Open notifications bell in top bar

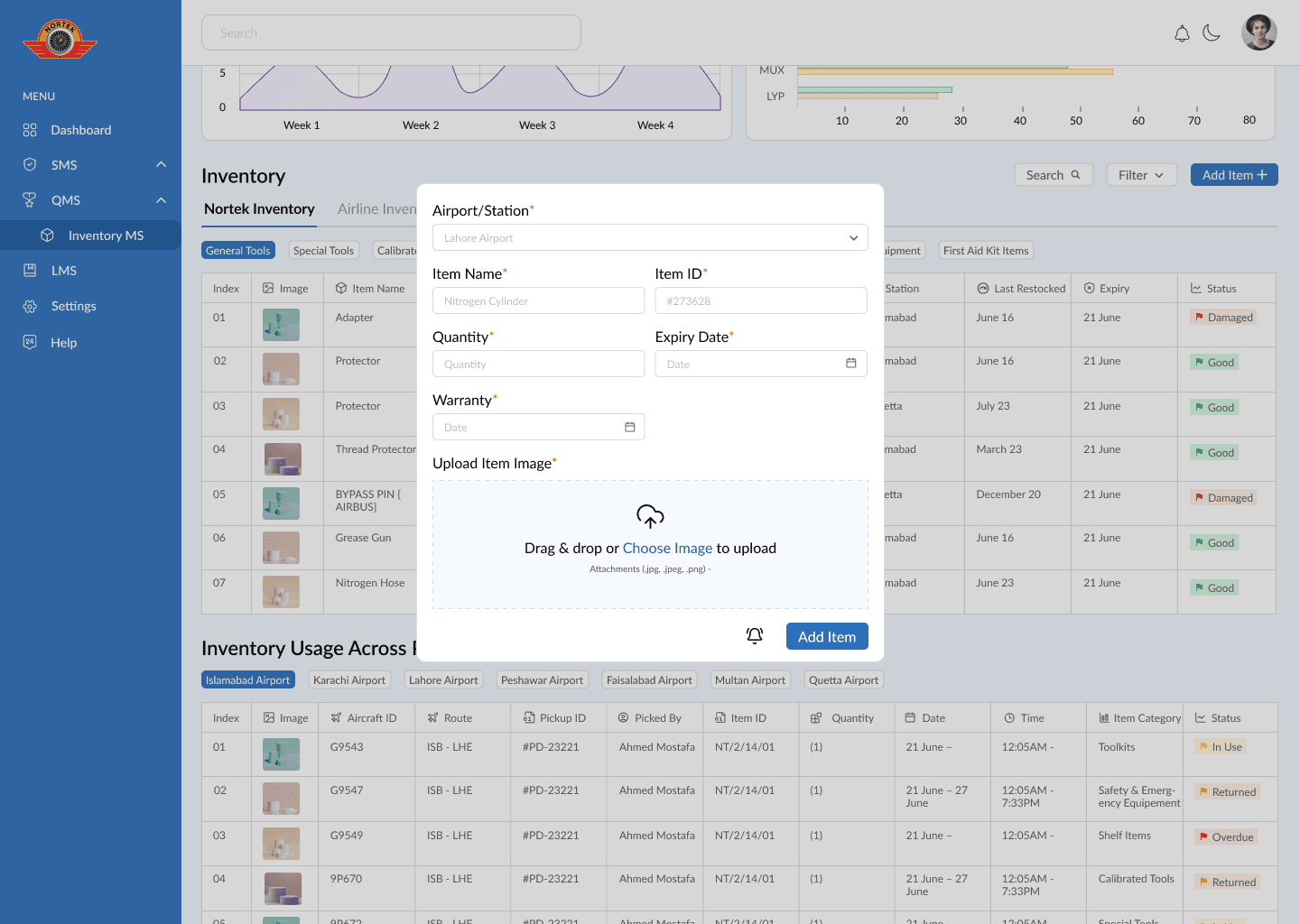click(x=1182, y=33)
